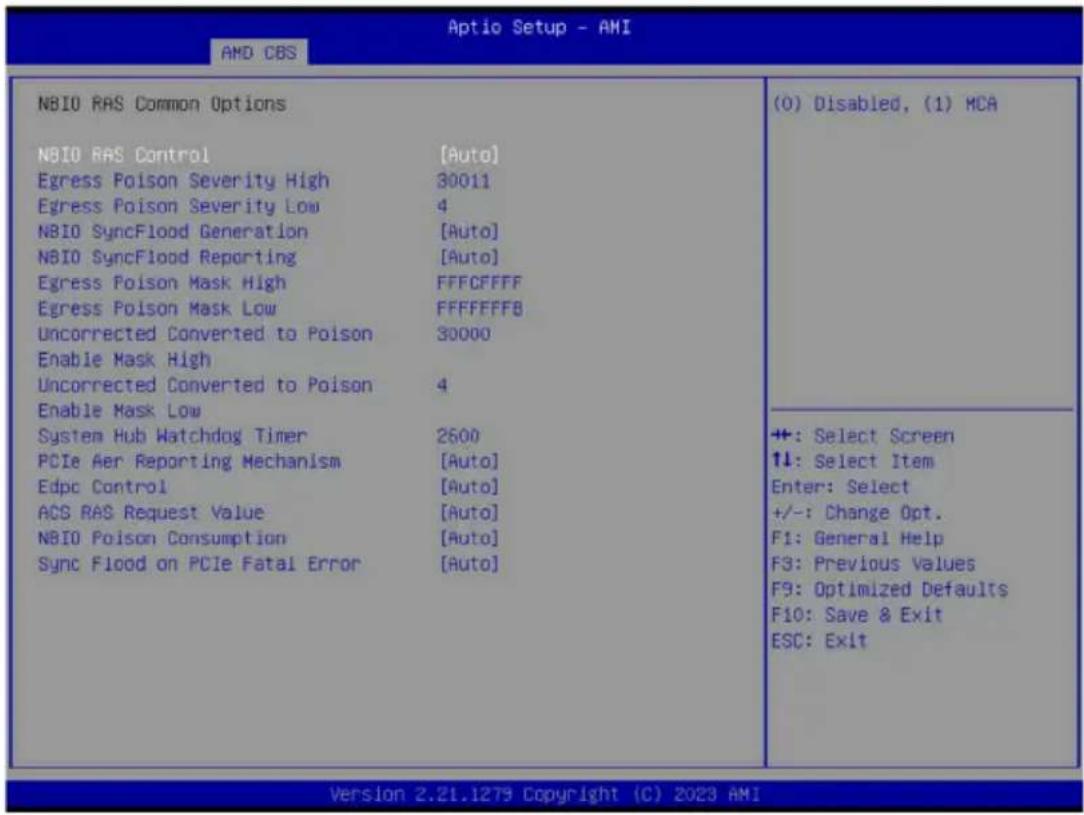The width and height of the screenshot is (1084, 815).
Task: Highlight NBIO SyncFlood Reporting label
Action: [167, 257]
